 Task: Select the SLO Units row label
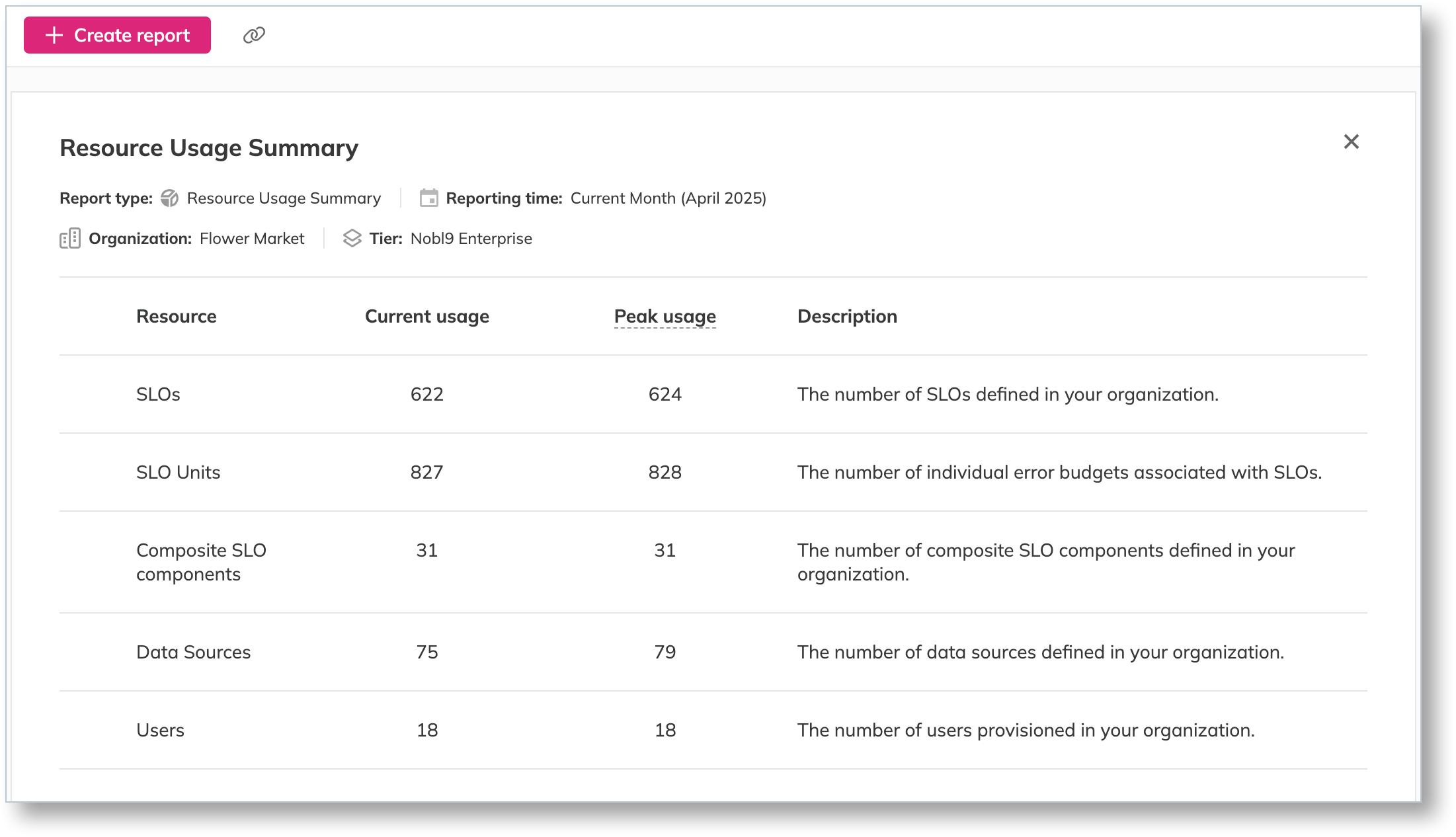tap(179, 473)
